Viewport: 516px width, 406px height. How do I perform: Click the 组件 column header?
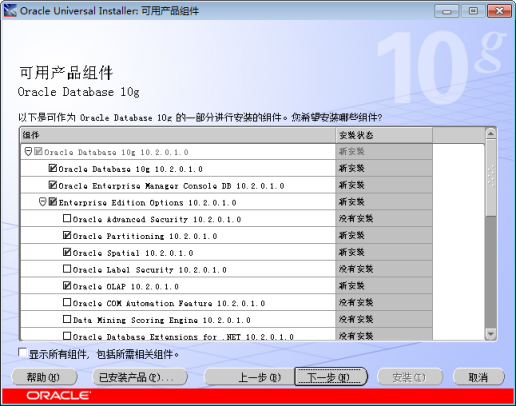pyautogui.click(x=178, y=135)
